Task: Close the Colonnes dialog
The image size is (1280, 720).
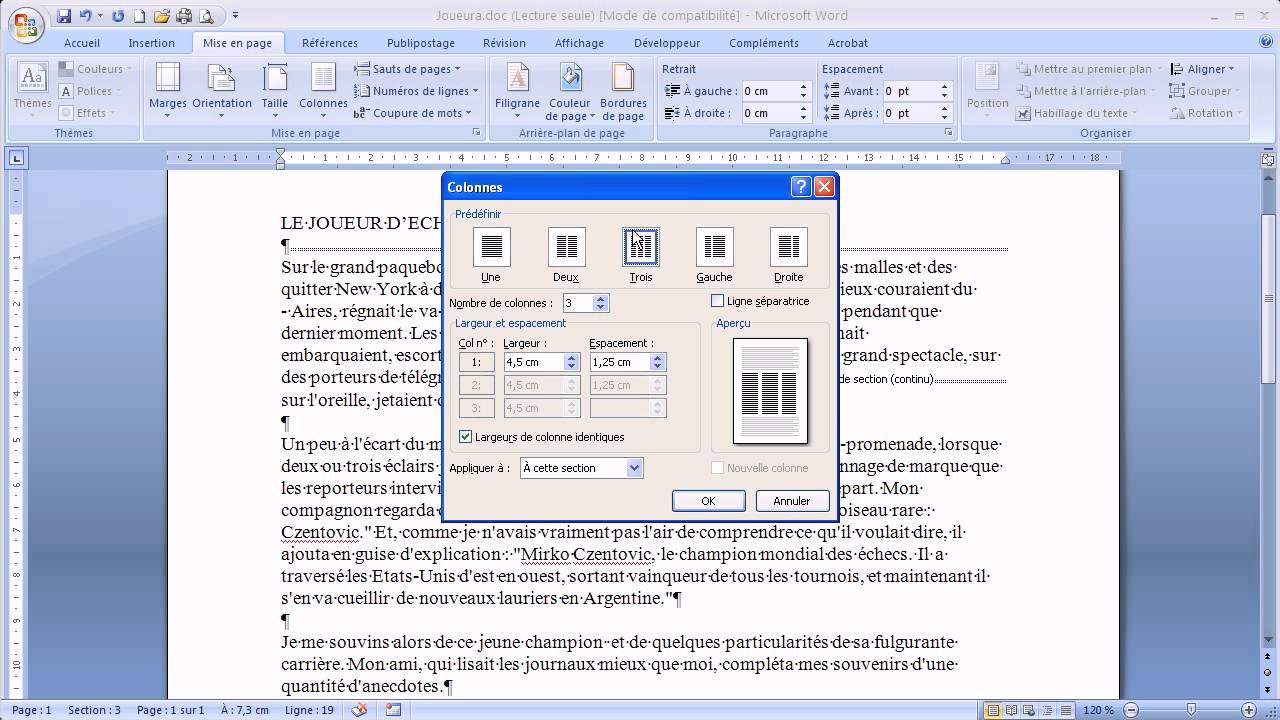Action: 824,187
